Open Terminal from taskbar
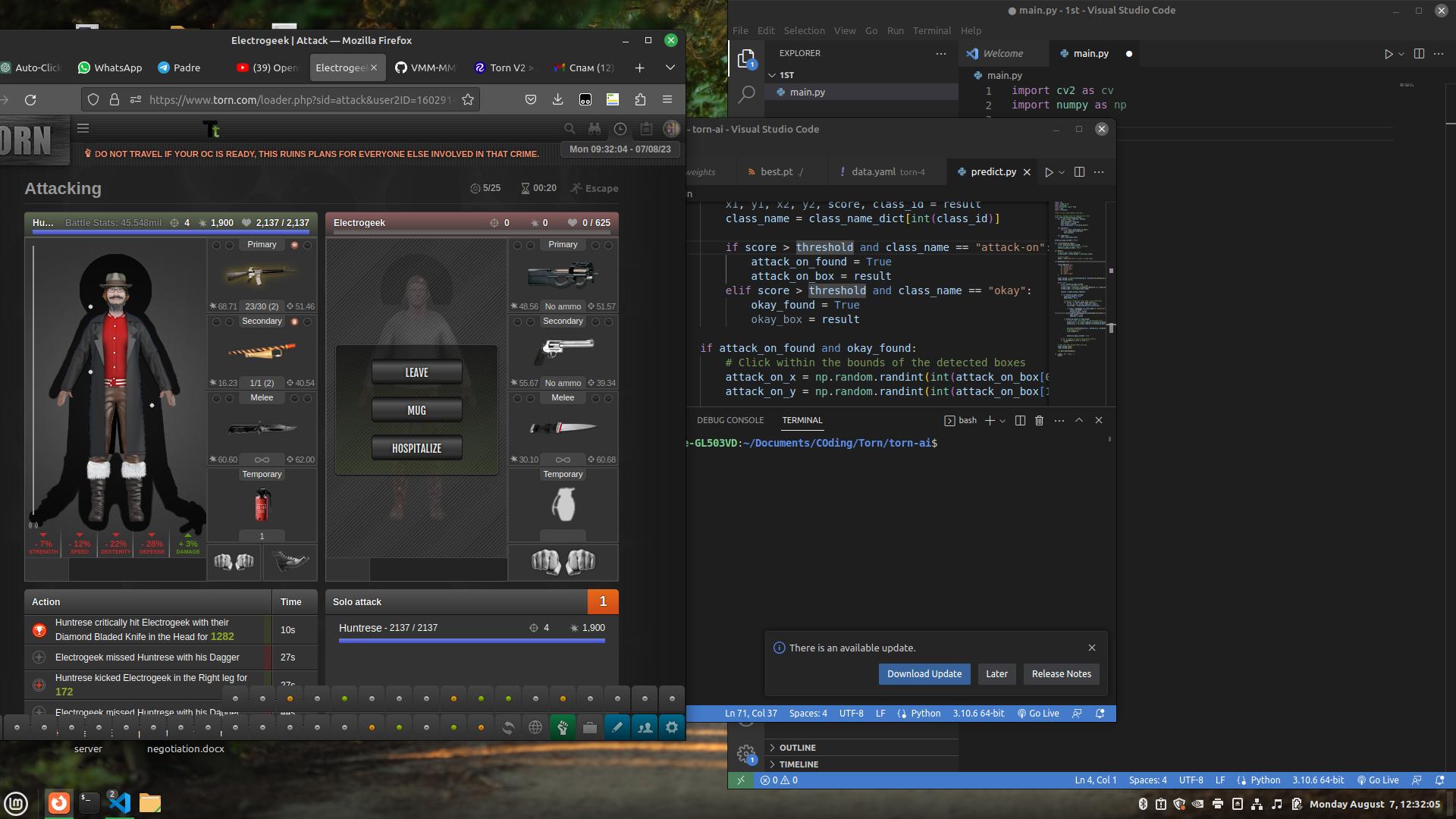This screenshot has width=1456, height=819. 89,803
